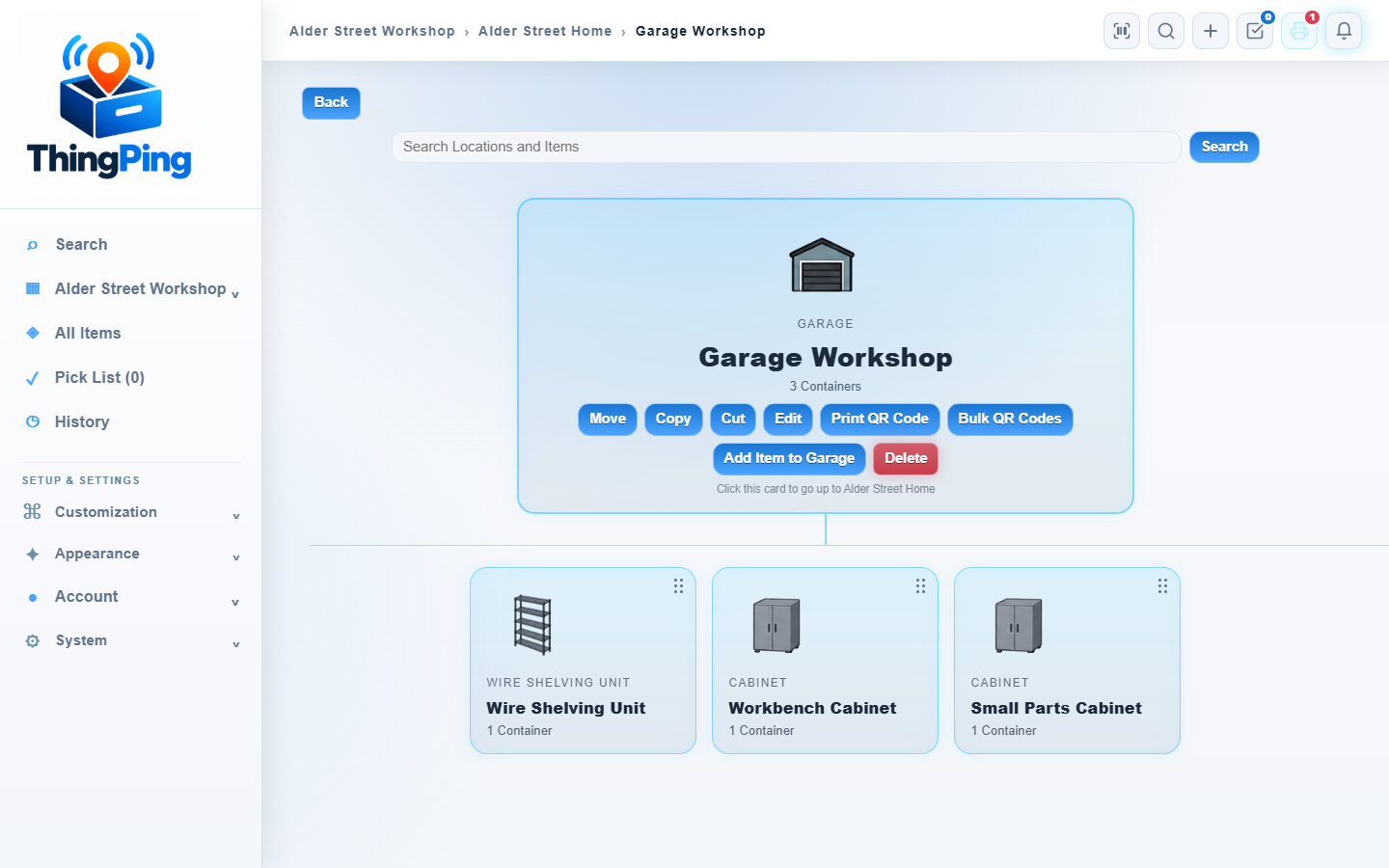Click the plus add icon in header
The image size is (1389, 868).
1211,31
